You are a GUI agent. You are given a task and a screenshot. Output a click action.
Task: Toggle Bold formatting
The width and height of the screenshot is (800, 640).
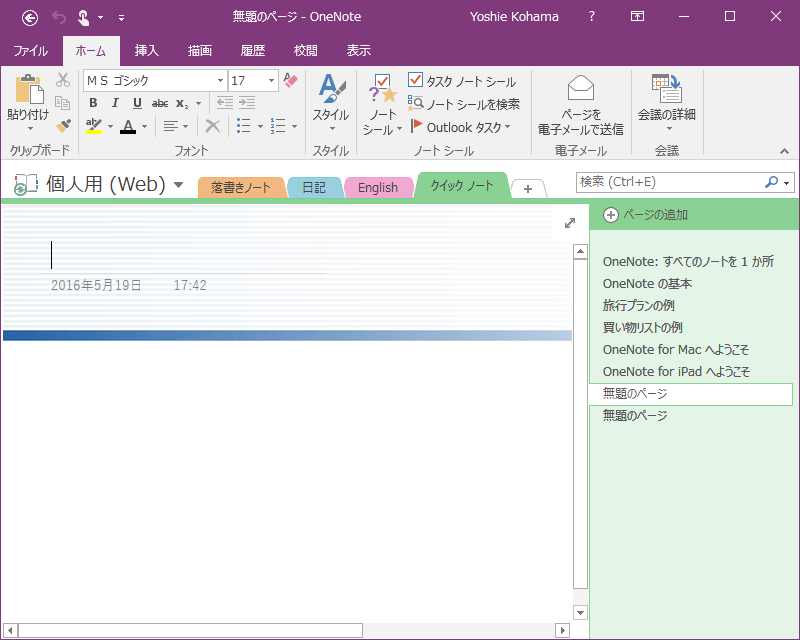pos(93,103)
